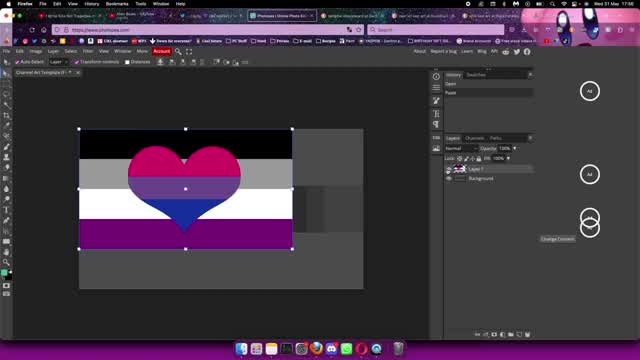Click the red Account button

[x=162, y=51]
